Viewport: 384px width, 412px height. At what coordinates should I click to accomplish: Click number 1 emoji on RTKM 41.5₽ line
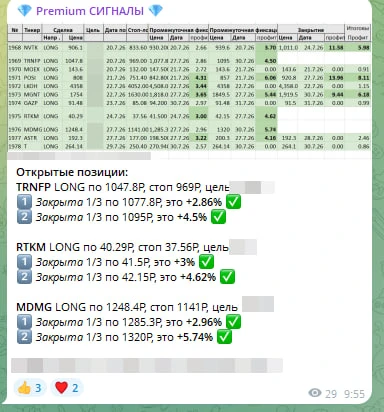(24, 262)
